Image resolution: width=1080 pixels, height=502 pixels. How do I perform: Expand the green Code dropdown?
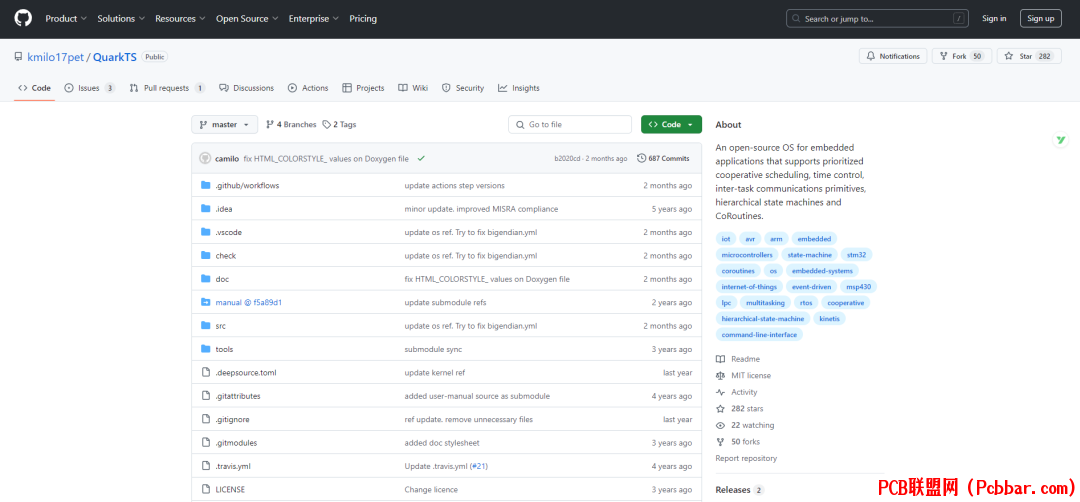[x=672, y=125]
